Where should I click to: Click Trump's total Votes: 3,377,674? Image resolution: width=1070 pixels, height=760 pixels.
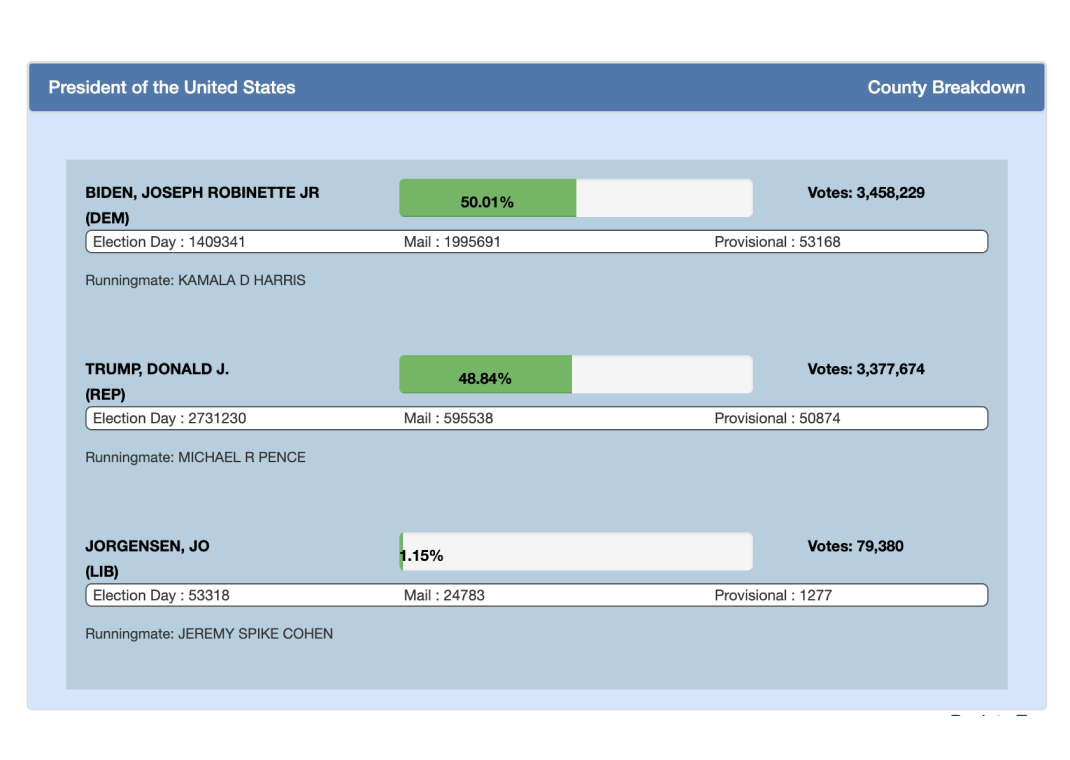865,369
